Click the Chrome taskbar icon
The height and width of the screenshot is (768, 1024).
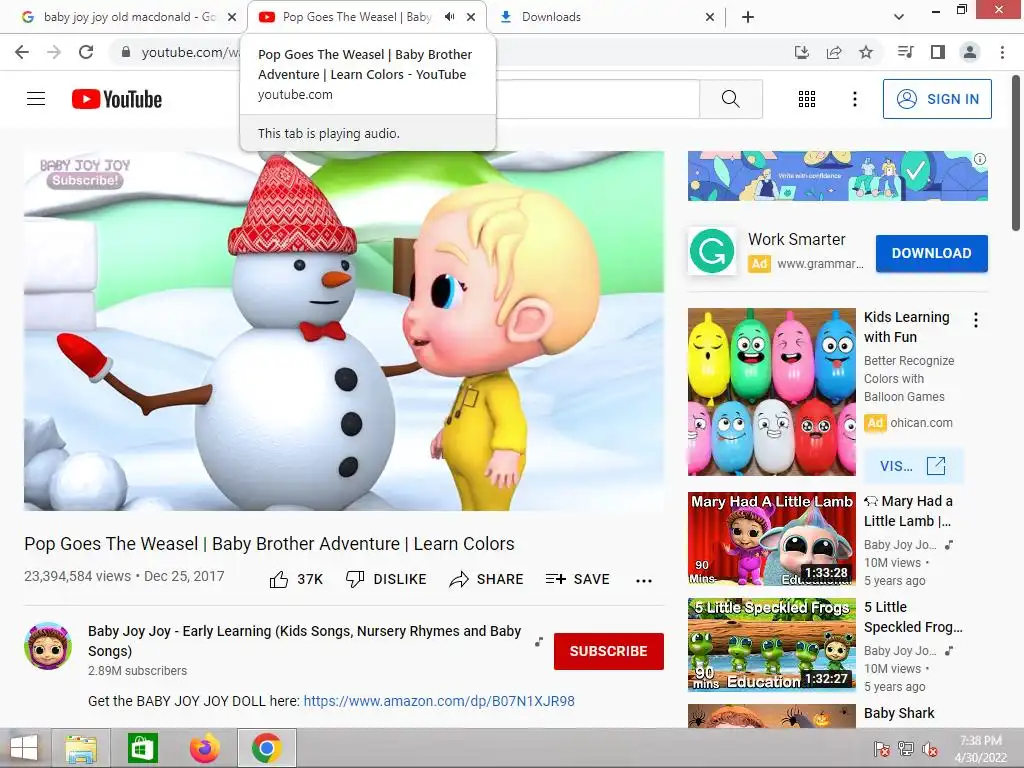tap(266, 748)
